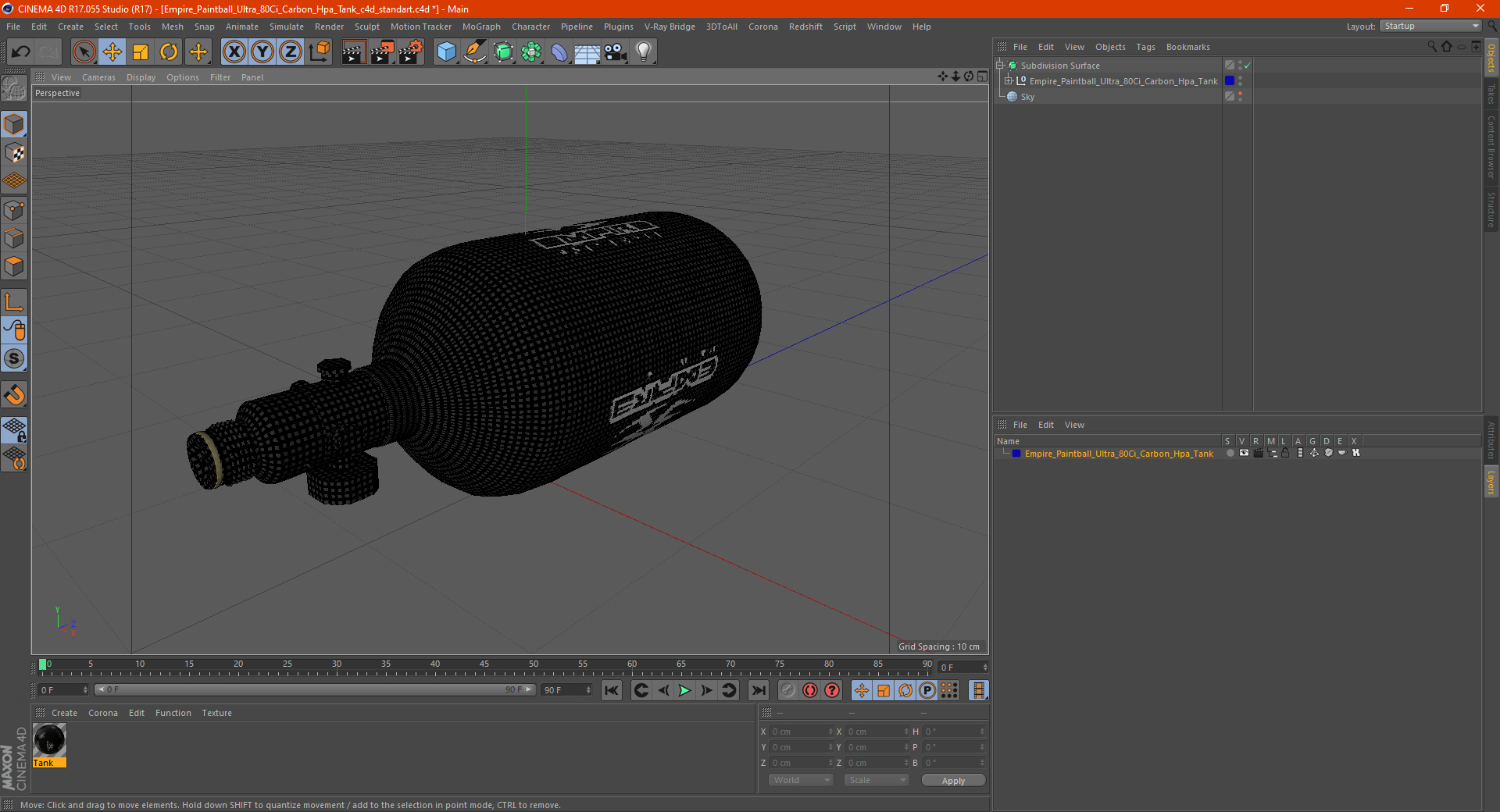The image size is (1500, 812).
Task: Open the Layout Startup dropdown
Action: pos(1430,26)
